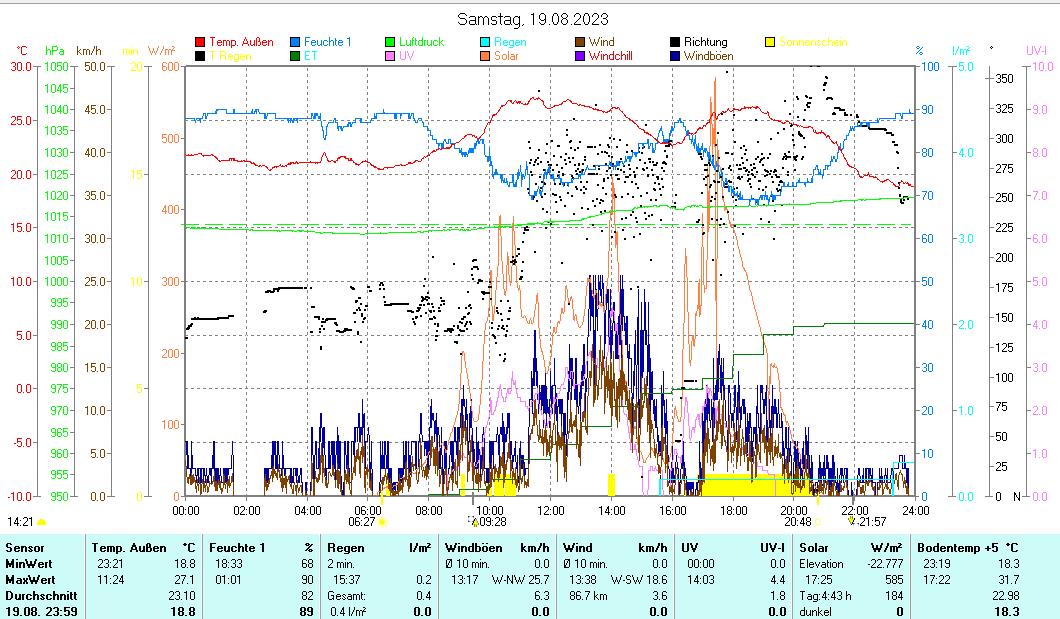Click the Bodentemp +5 °C column header
The image size is (1060, 619).
tap(967, 548)
